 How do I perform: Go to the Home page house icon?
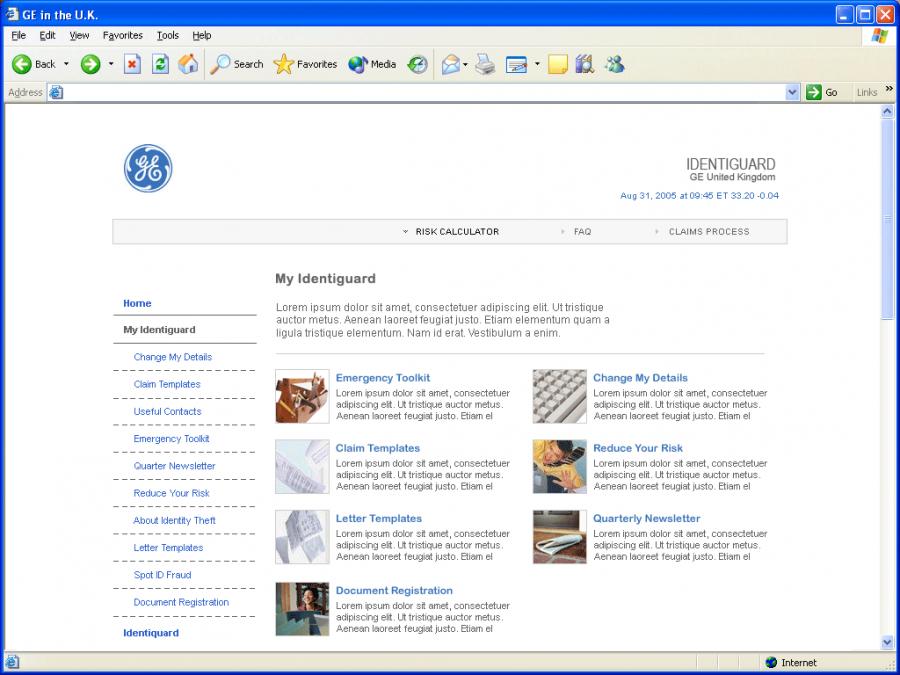click(188, 64)
